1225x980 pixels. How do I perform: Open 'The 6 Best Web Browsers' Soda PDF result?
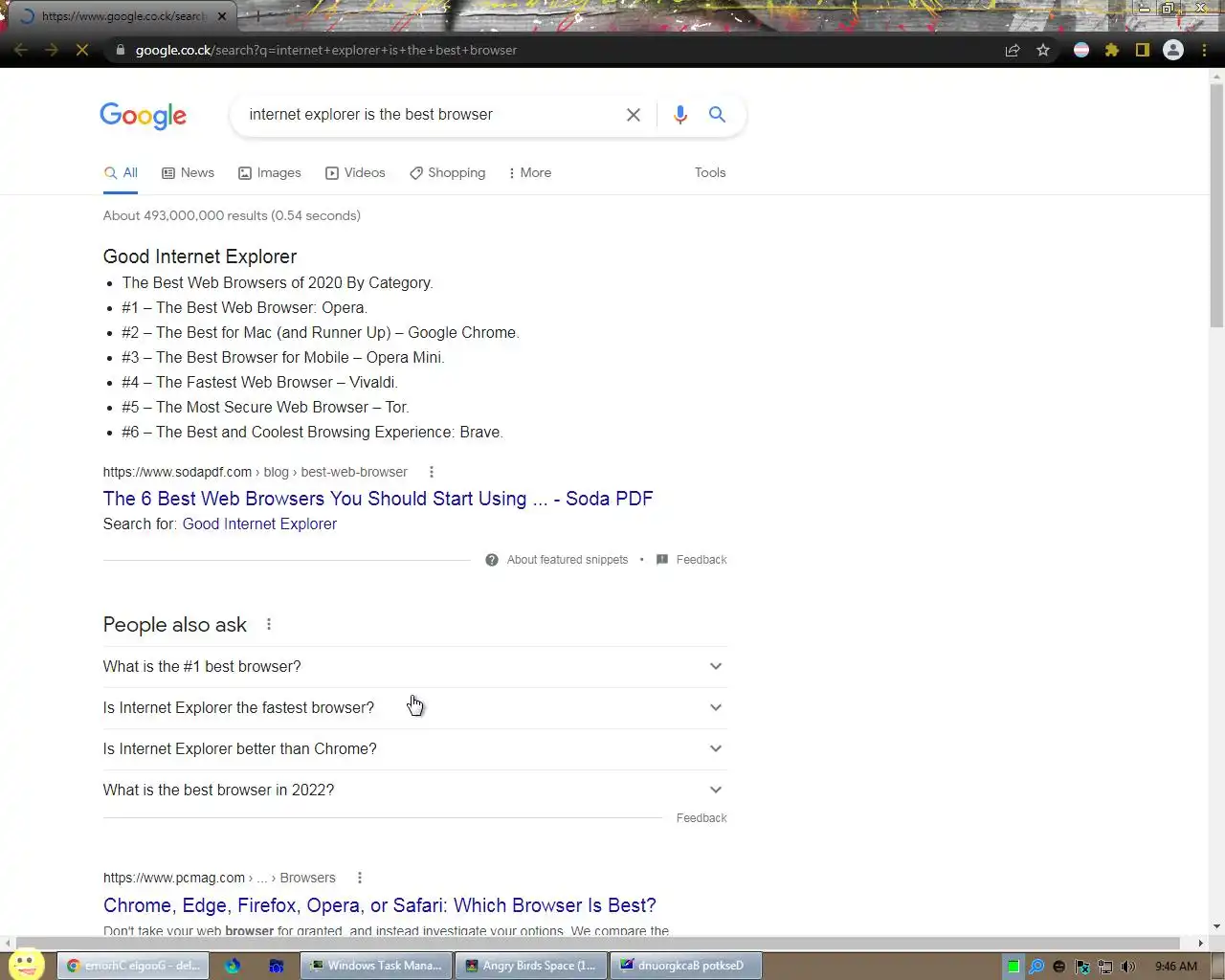click(x=378, y=499)
